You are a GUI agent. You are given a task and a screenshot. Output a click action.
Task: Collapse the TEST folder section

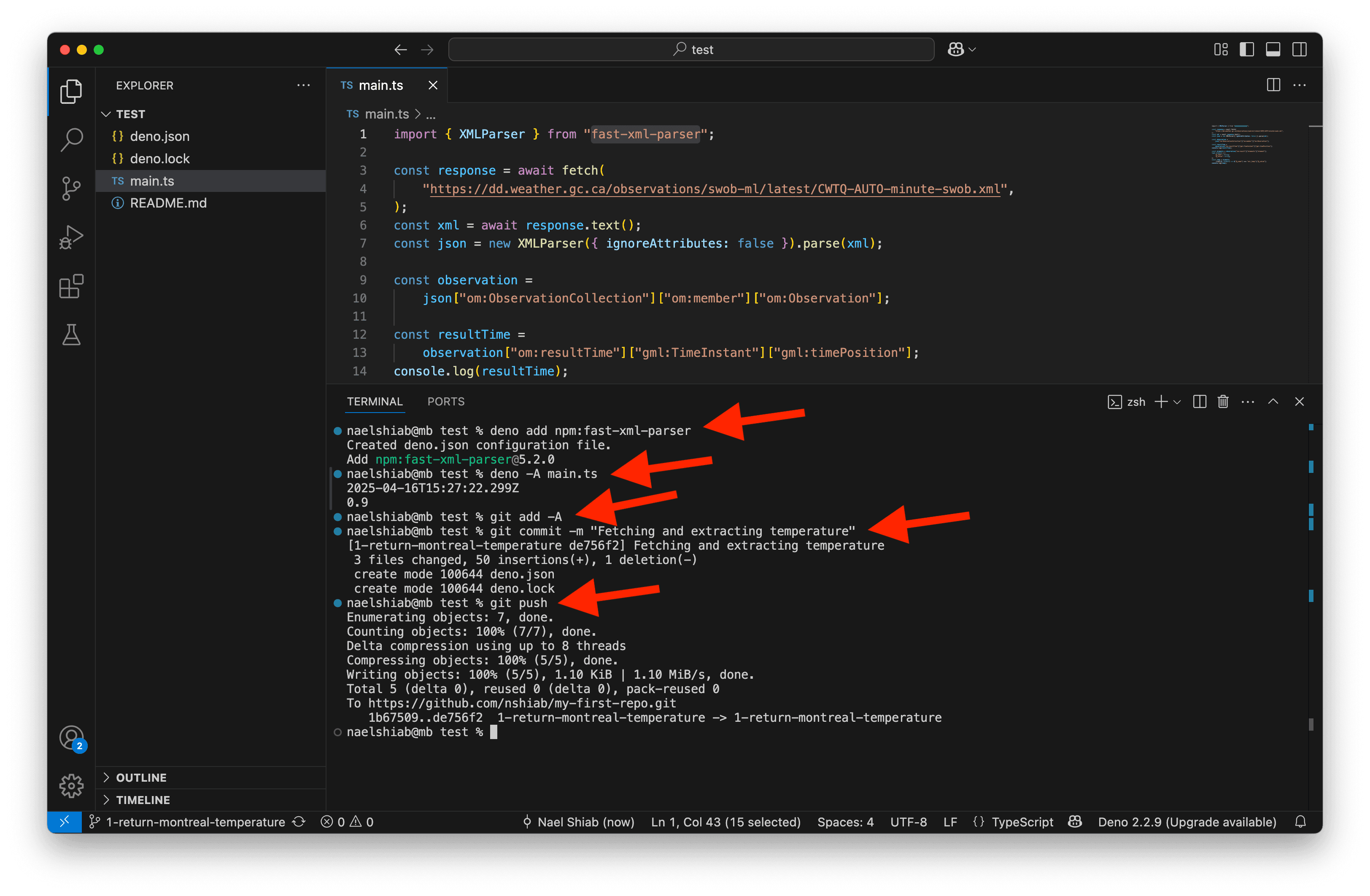211,114
